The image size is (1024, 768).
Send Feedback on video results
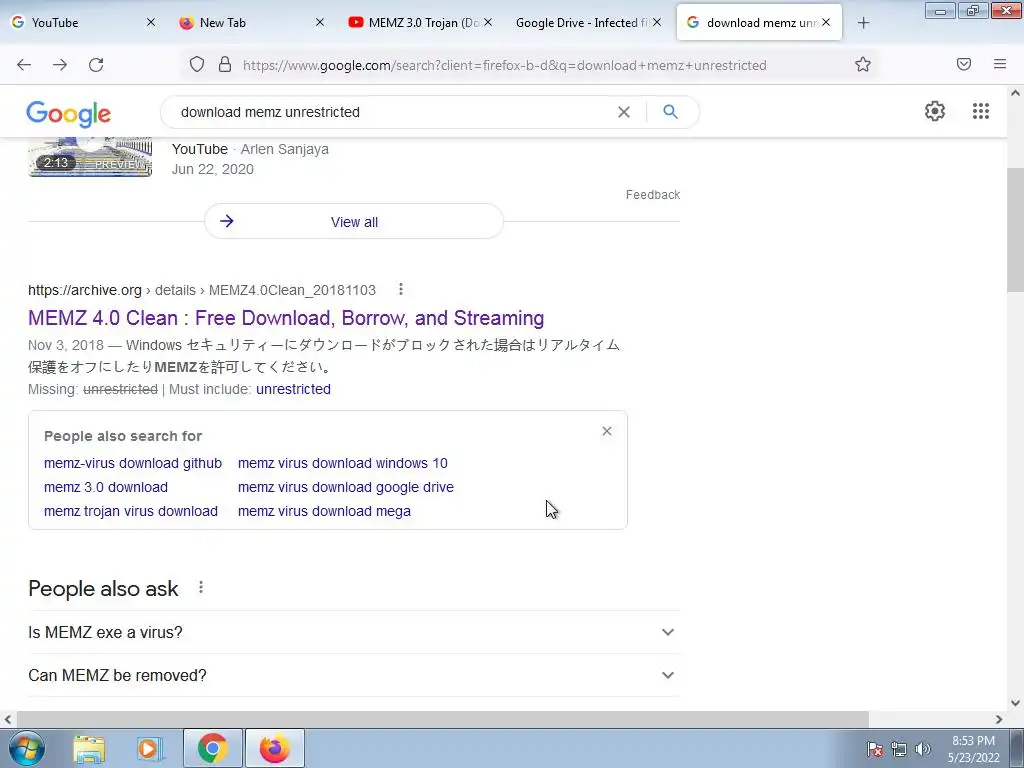pyautogui.click(x=652, y=195)
